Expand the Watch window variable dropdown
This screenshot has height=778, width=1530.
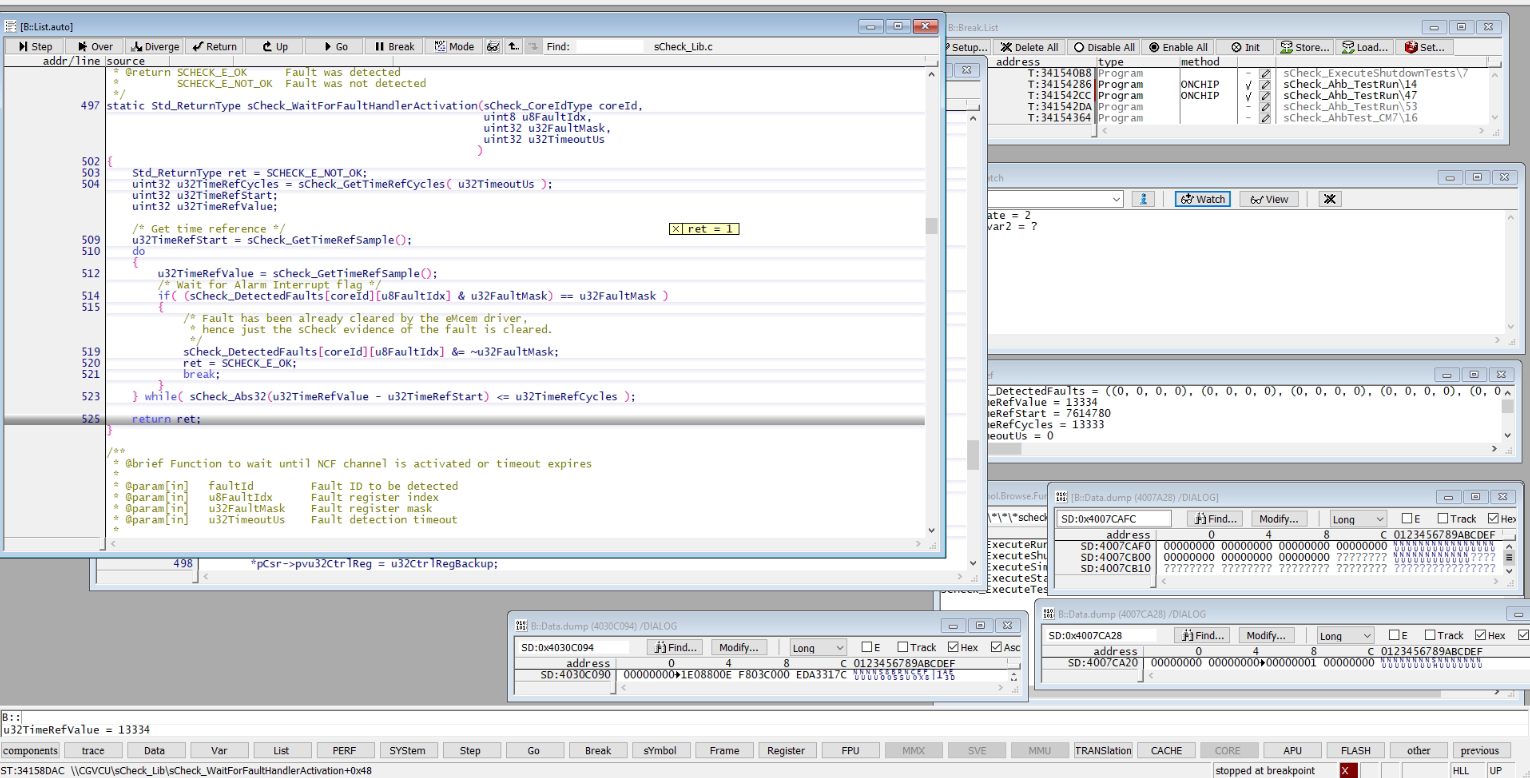click(x=1117, y=199)
